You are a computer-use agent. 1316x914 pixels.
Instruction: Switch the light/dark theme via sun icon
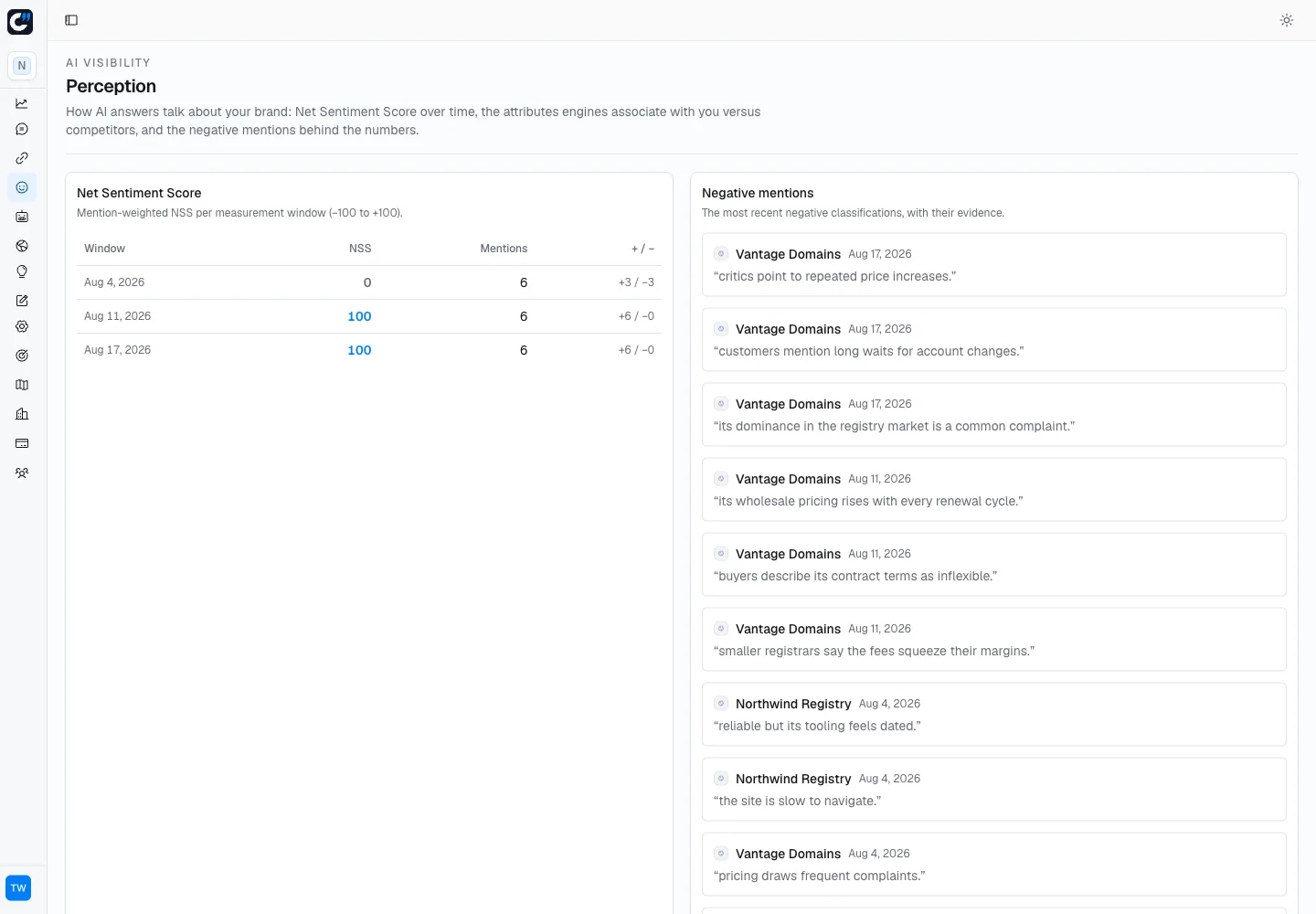[1287, 20]
